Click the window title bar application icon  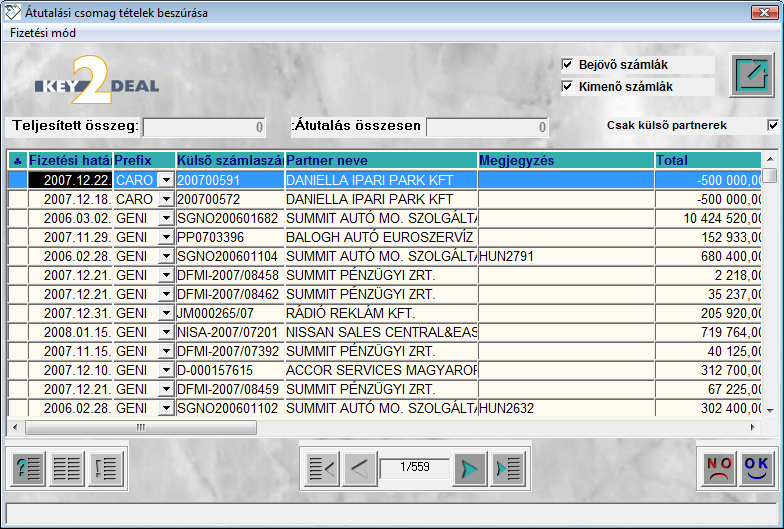click(x=12, y=12)
